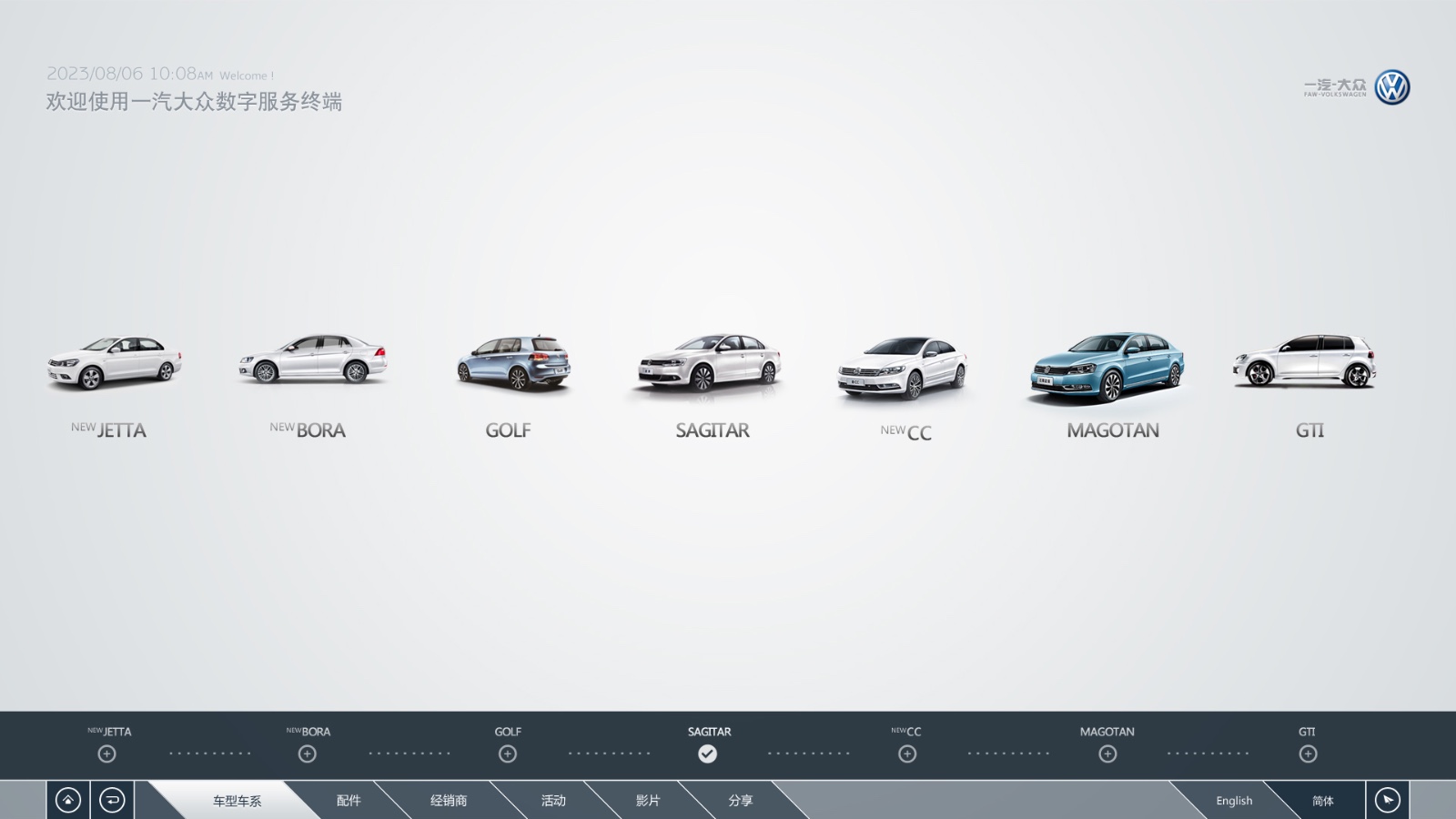This screenshot has width=1456, height=819.
Task: Open the 车型车系 tab
Action: tap(237, 801)
